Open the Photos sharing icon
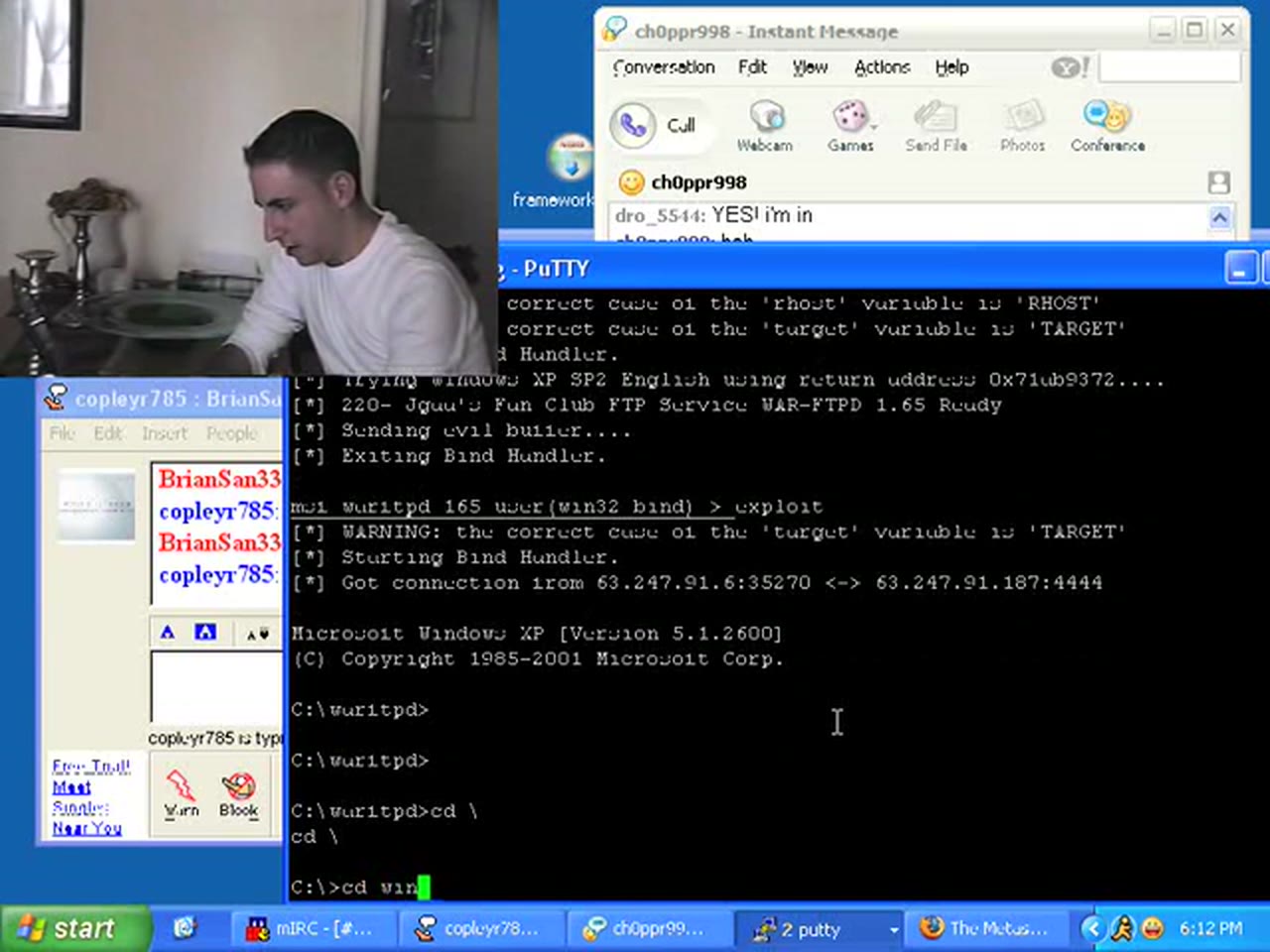The height and width of the screenshot is (952, 1270). (x=1022, y=126)
